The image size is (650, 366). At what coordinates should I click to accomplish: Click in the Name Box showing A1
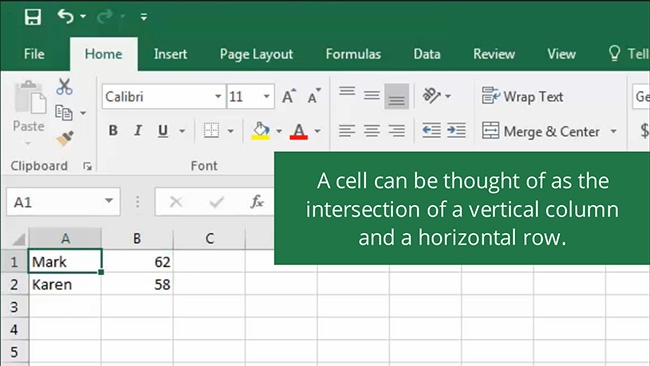tap(54, 202)
